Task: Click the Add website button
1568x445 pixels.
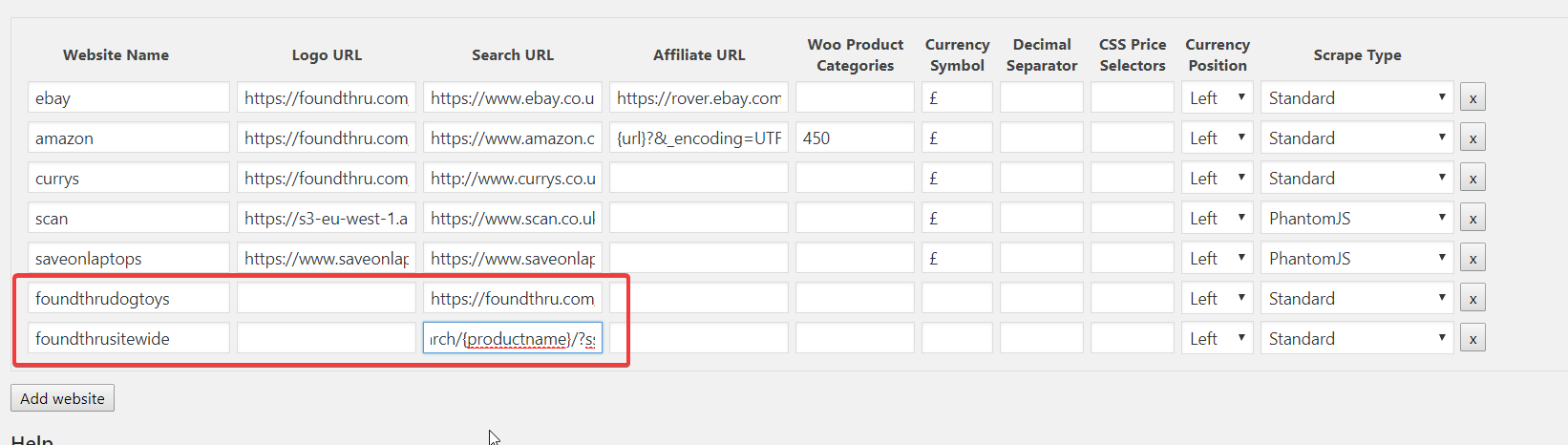Action: 62,398
